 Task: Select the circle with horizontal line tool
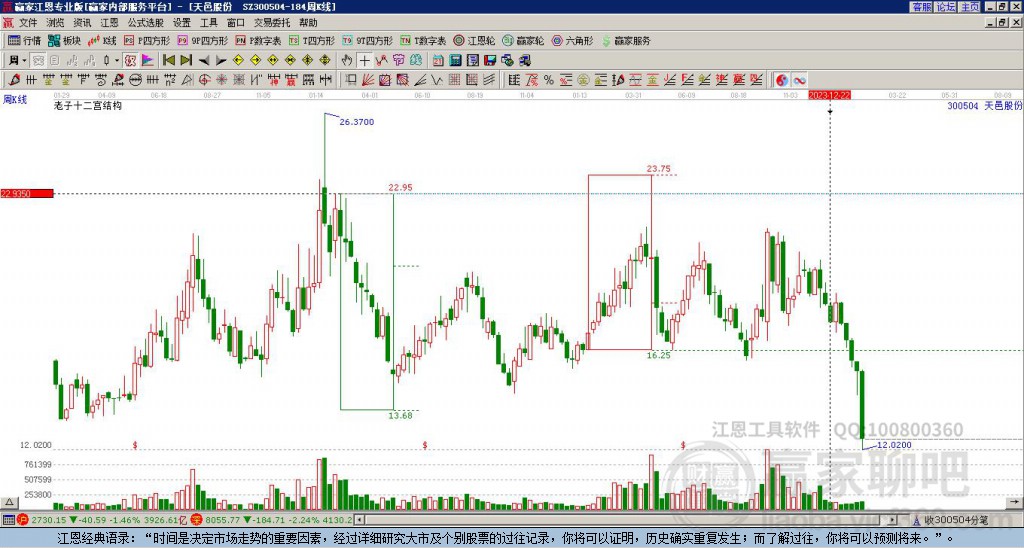point(135,80)
